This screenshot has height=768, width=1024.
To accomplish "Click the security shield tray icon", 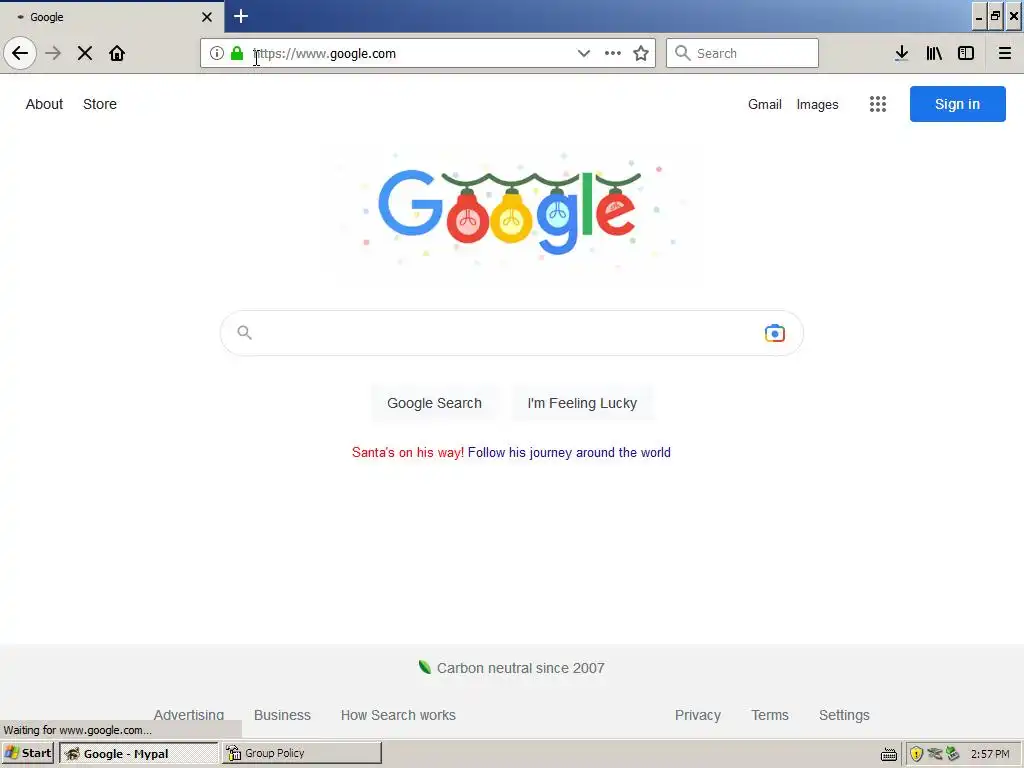I will [x=916, y=754].
